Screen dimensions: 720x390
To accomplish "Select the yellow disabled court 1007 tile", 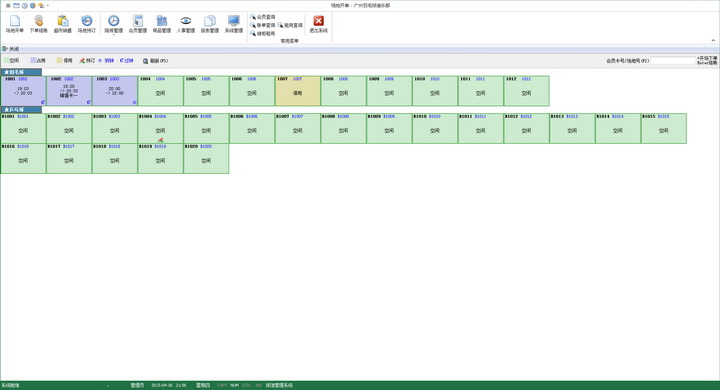I will pyautogui.click(x=298, y=91).
